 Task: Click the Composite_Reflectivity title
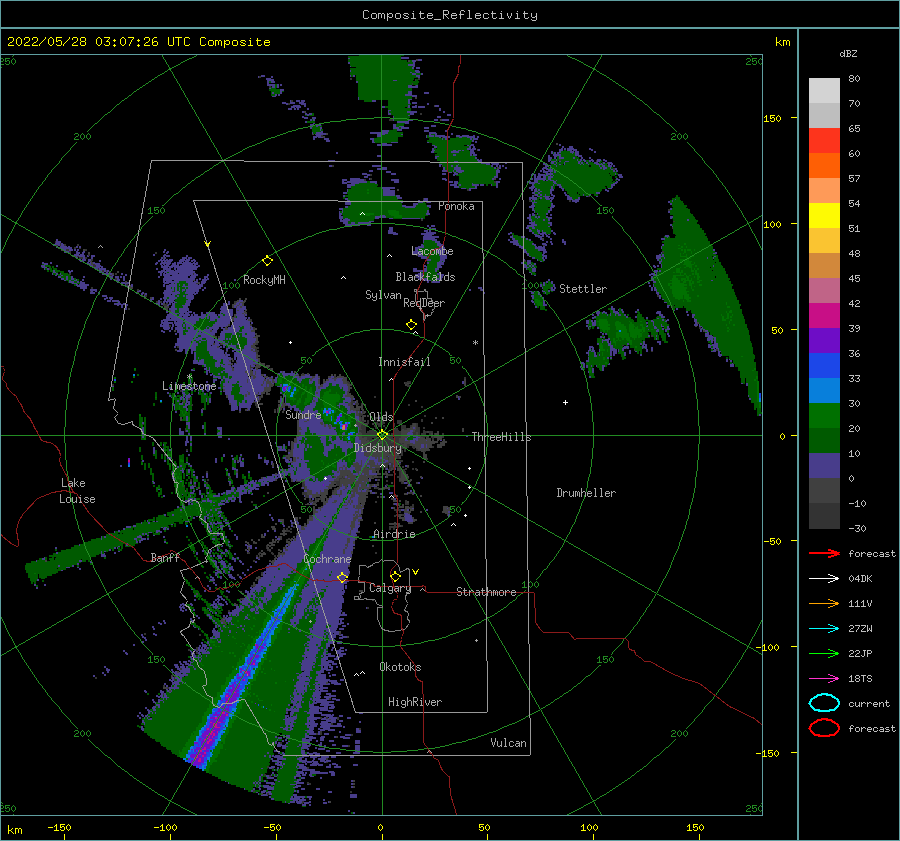tap(450, 15)
